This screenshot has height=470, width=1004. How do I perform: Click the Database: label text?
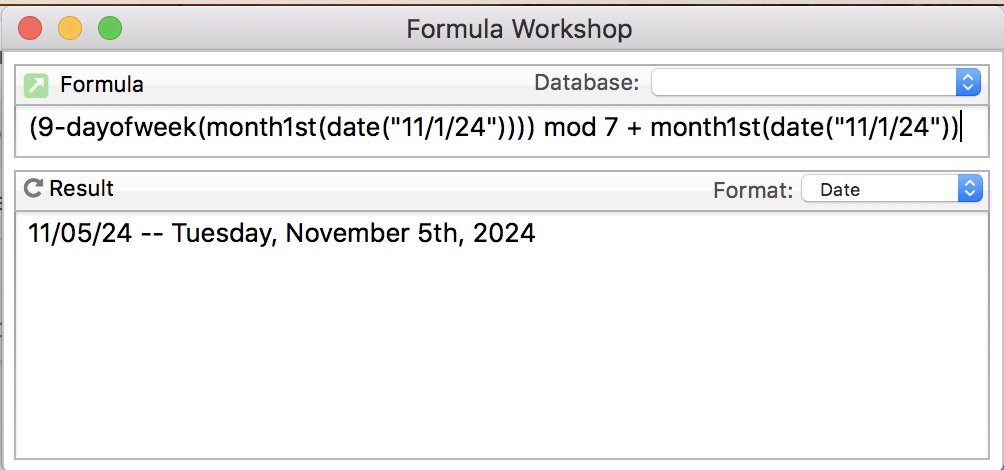tap(587, 83)
